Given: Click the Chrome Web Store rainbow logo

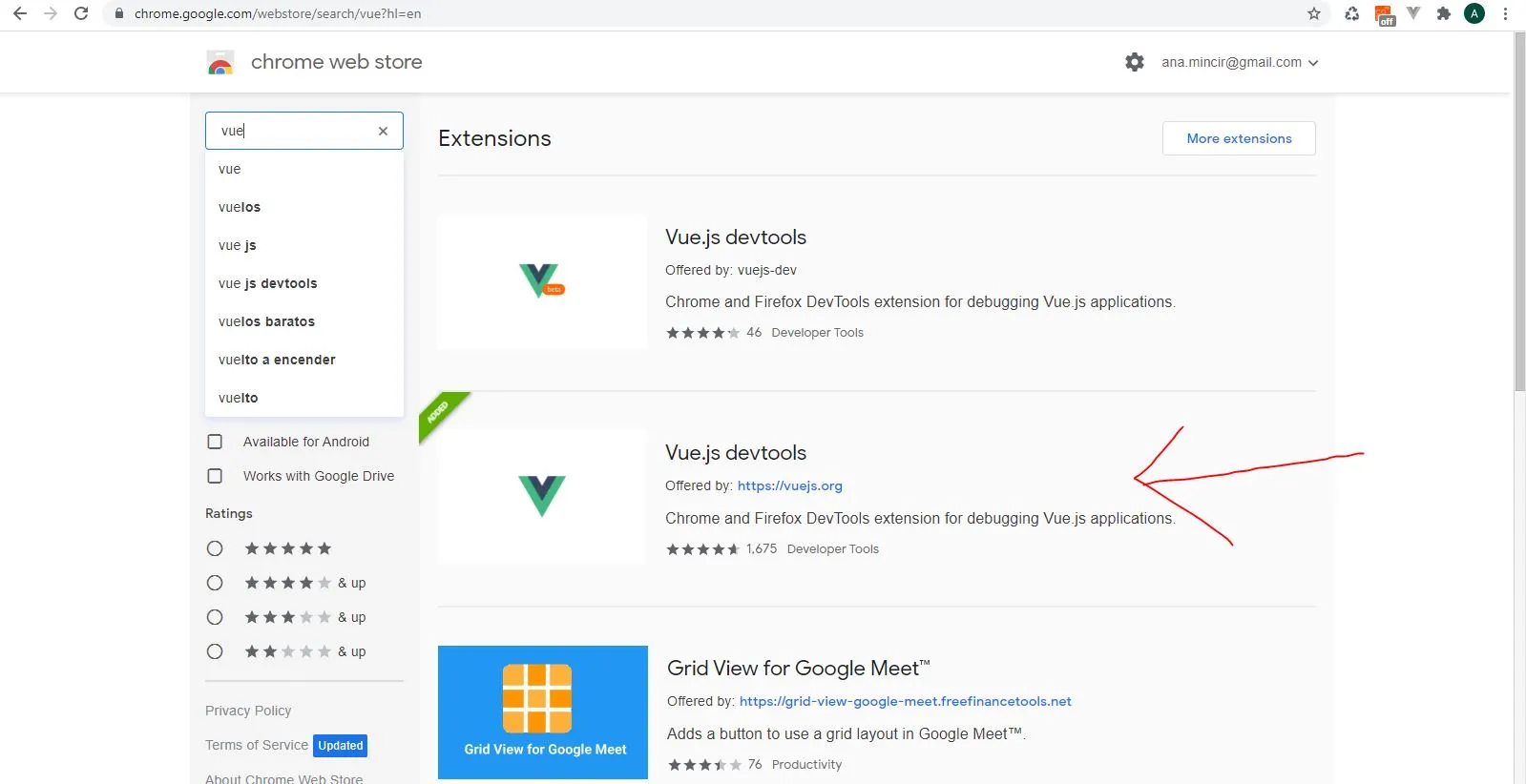Looking at the screenshot, I should (220, 63).
